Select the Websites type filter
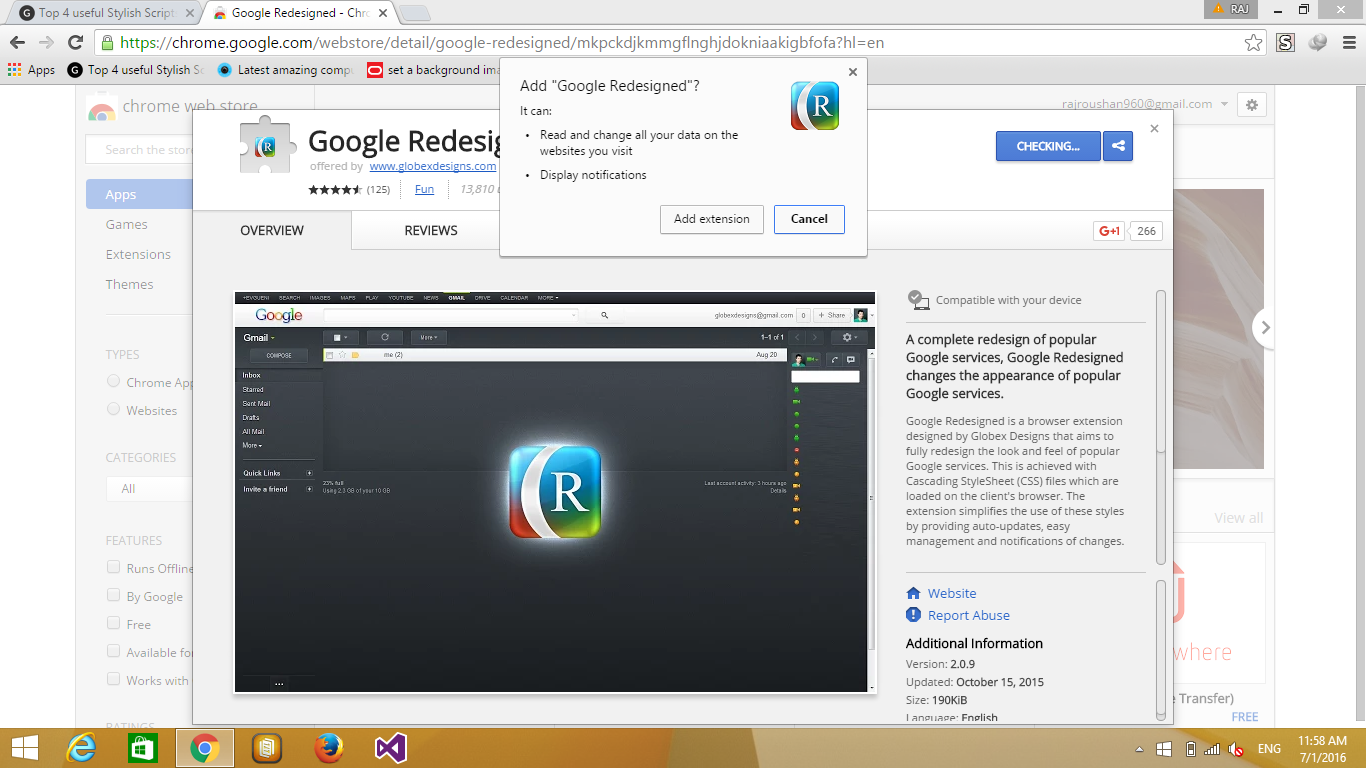The width and height of the screenshot is (1366, 768). pos(113,409)
